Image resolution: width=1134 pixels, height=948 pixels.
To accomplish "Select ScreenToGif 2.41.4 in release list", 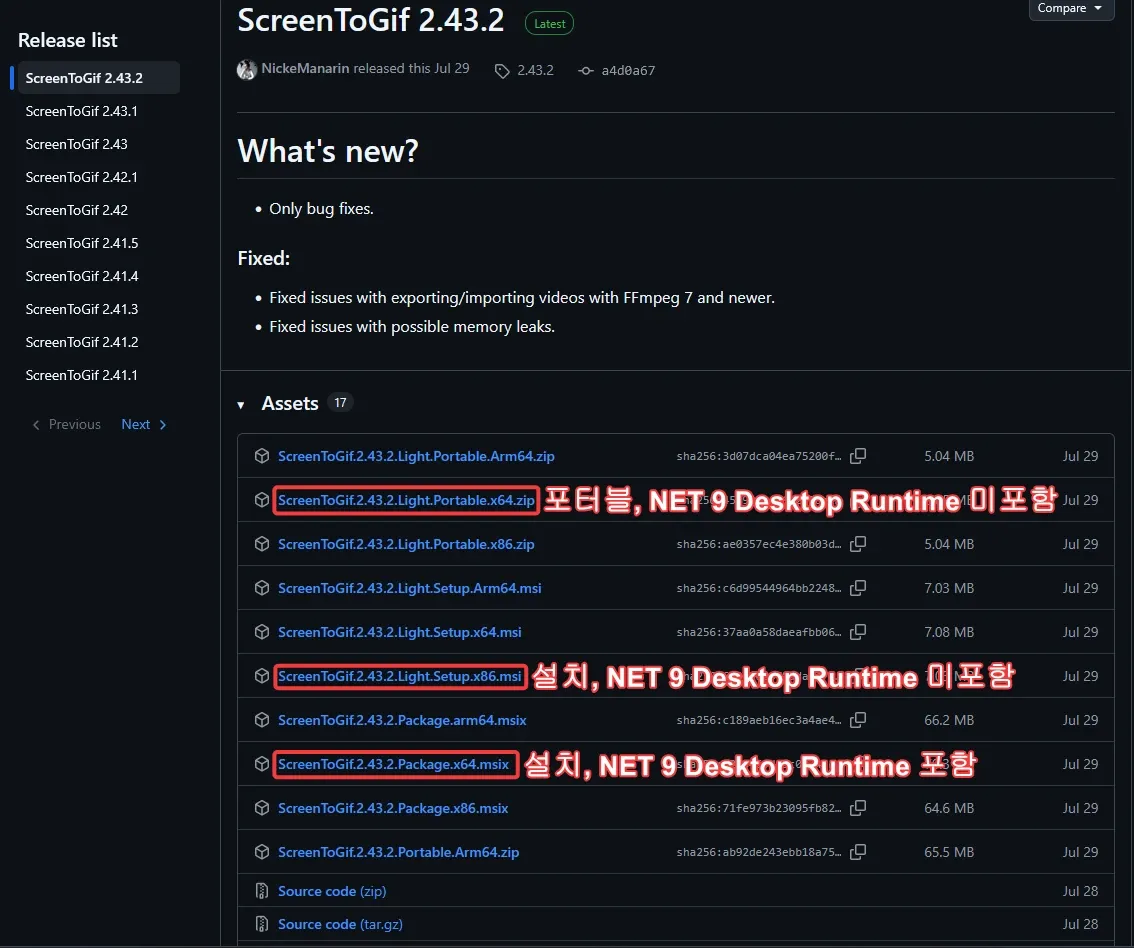I will click(82, 276).
